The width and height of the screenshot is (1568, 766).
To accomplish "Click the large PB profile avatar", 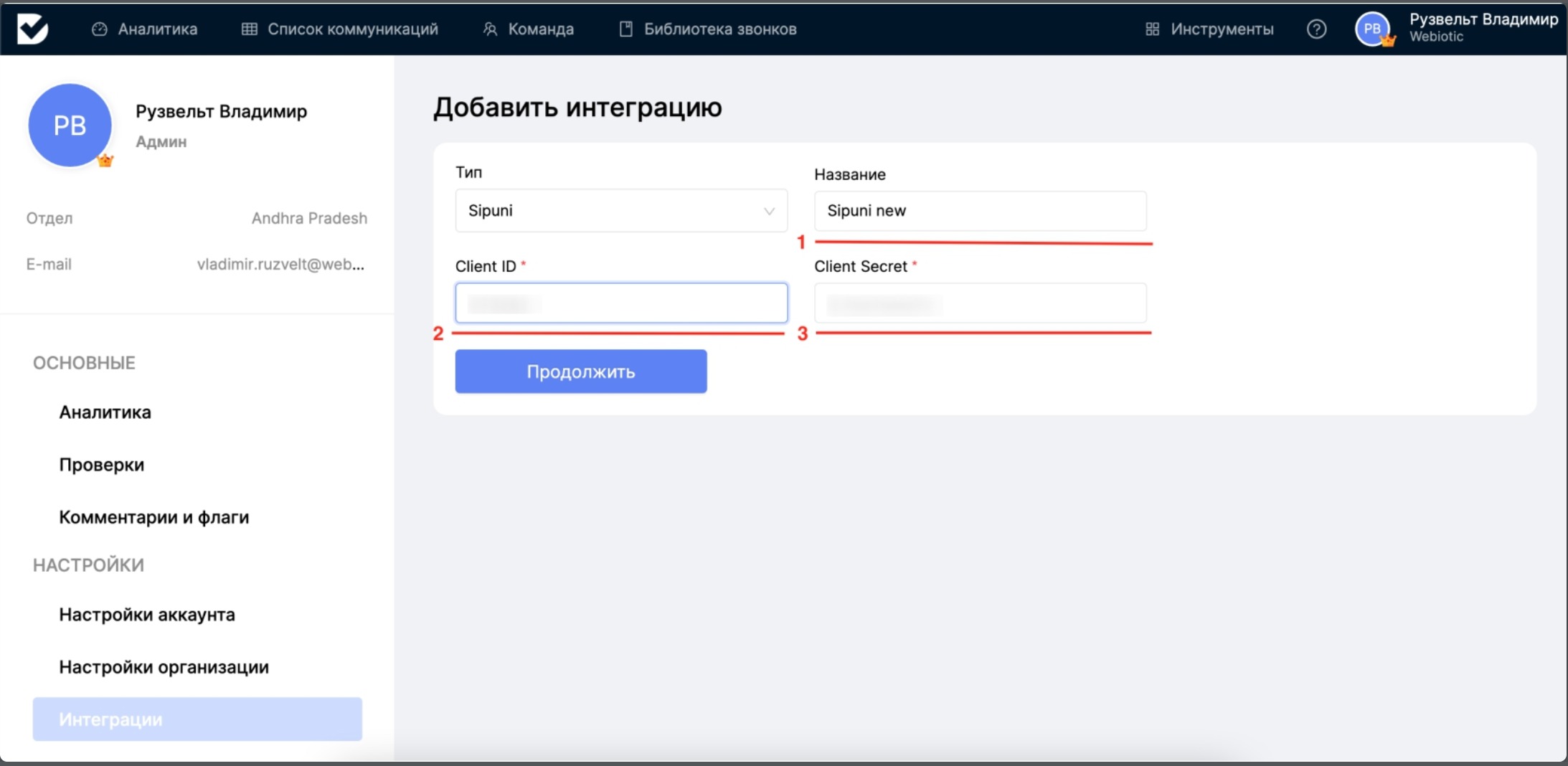I will [x=70, y=126].
